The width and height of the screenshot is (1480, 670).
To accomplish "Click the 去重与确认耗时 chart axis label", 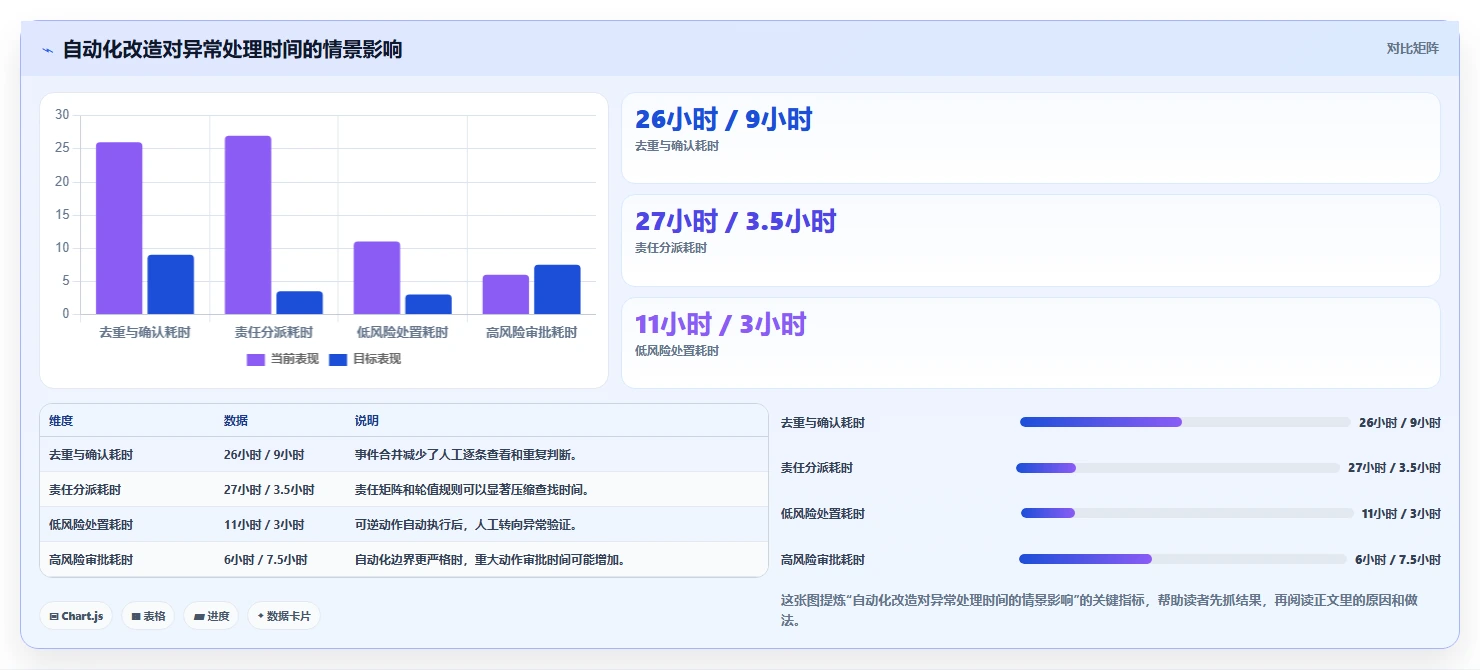I will (145, 332).
